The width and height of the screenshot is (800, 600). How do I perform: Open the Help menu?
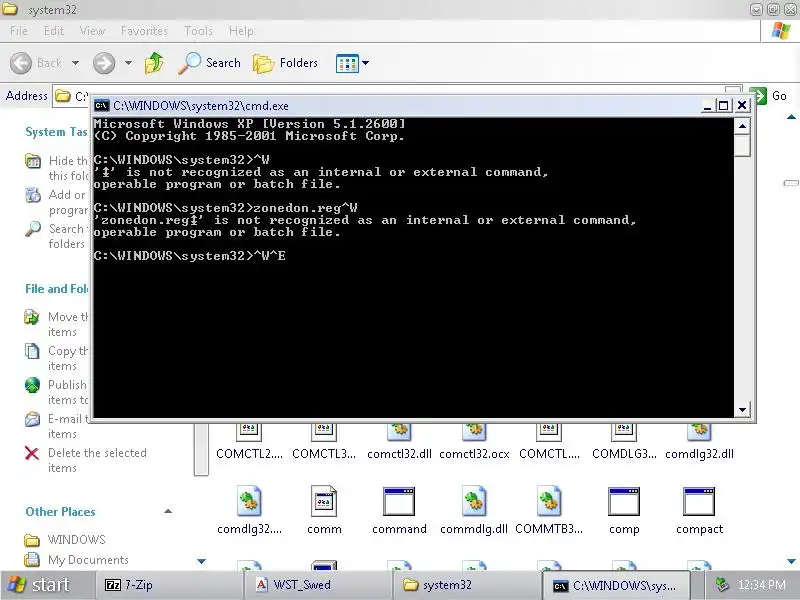coord(241,31)
